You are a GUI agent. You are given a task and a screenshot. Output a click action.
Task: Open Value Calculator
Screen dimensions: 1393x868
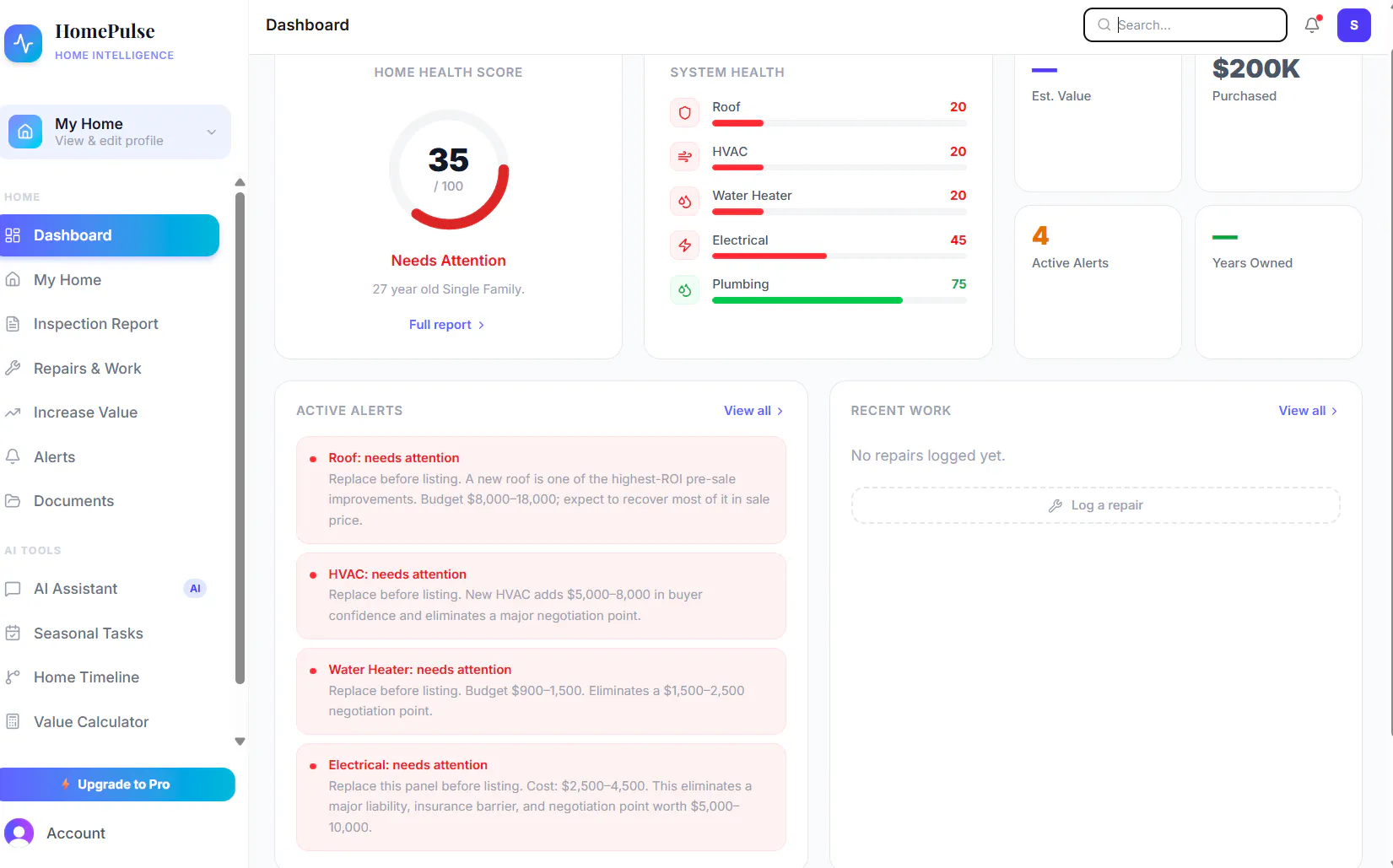pyautogui.click(x=110, y=722)
